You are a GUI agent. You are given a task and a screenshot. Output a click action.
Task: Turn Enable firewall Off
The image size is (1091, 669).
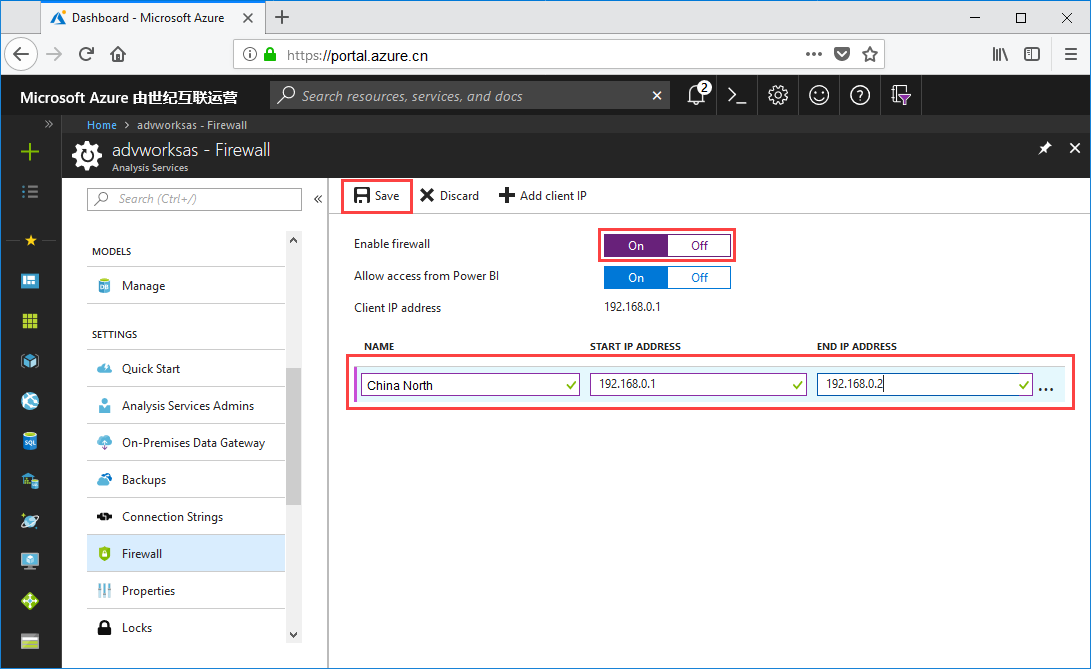coord(699,246)
